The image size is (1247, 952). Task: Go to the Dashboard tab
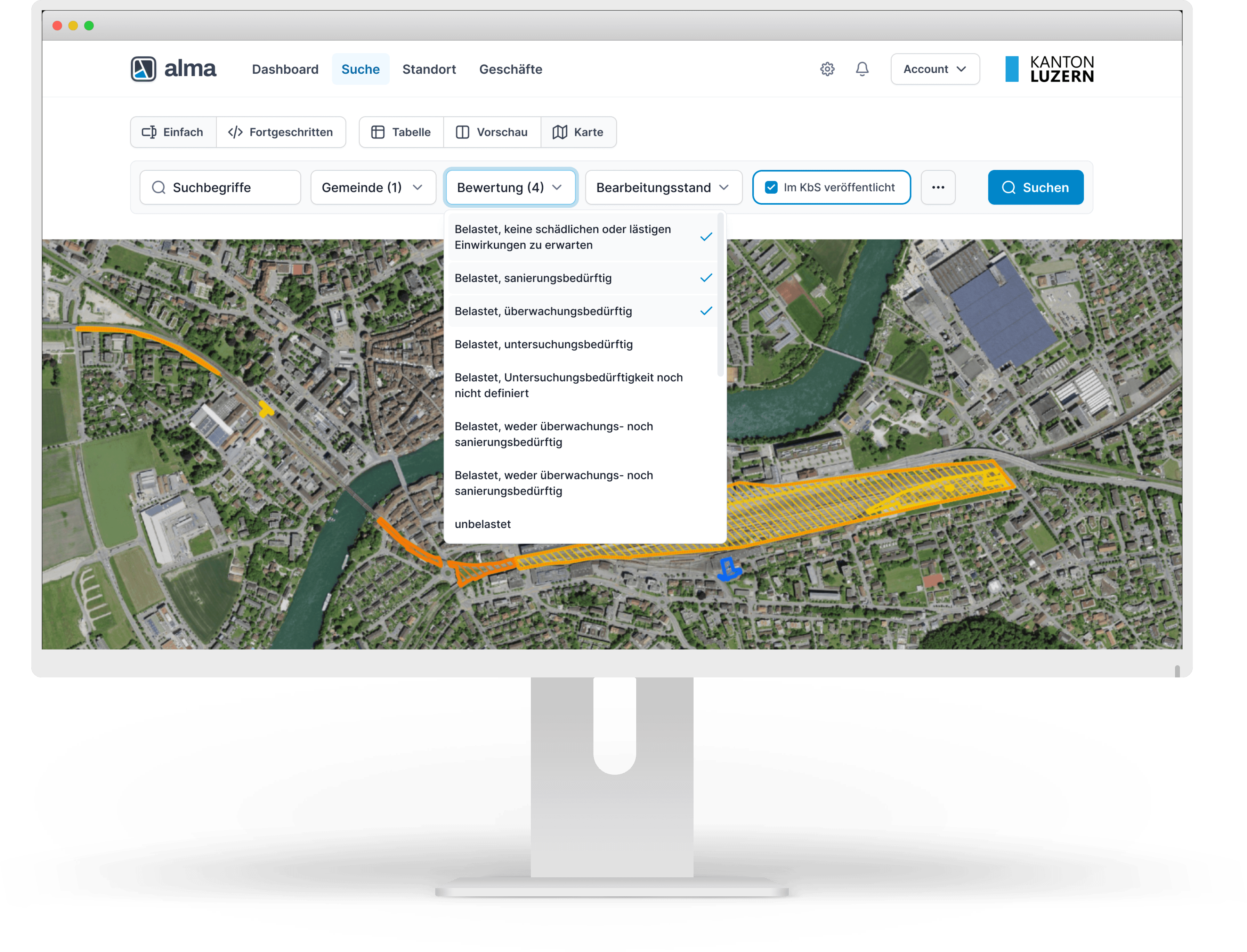pyautogui.click(x=285, y=69)
